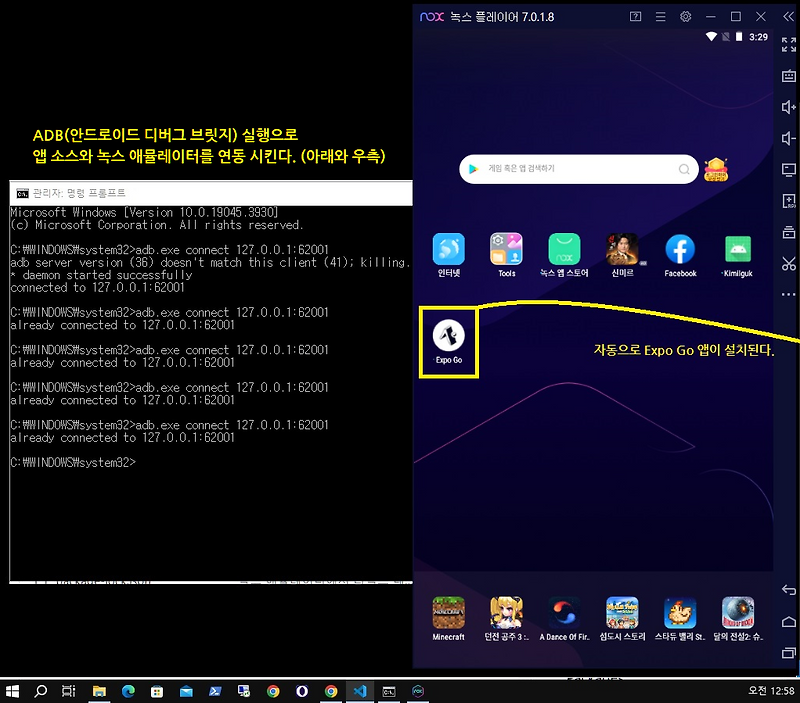Viewport: 800px width, 703px height.
Task: Open Microsoft Edge from taskbar
Action: [128, 691]
